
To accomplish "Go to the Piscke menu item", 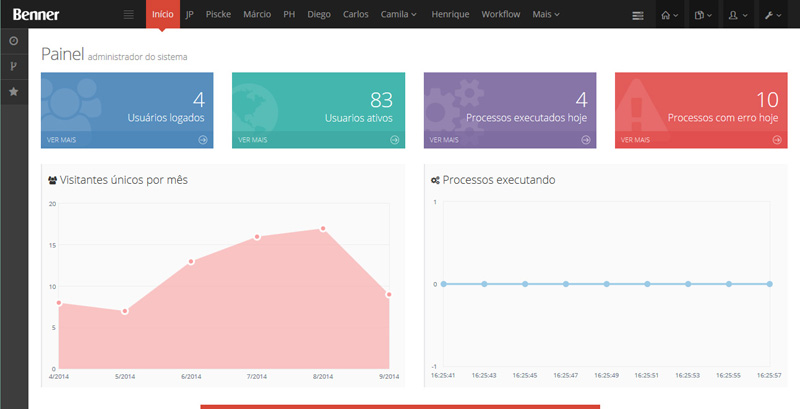I will [218, 15].
